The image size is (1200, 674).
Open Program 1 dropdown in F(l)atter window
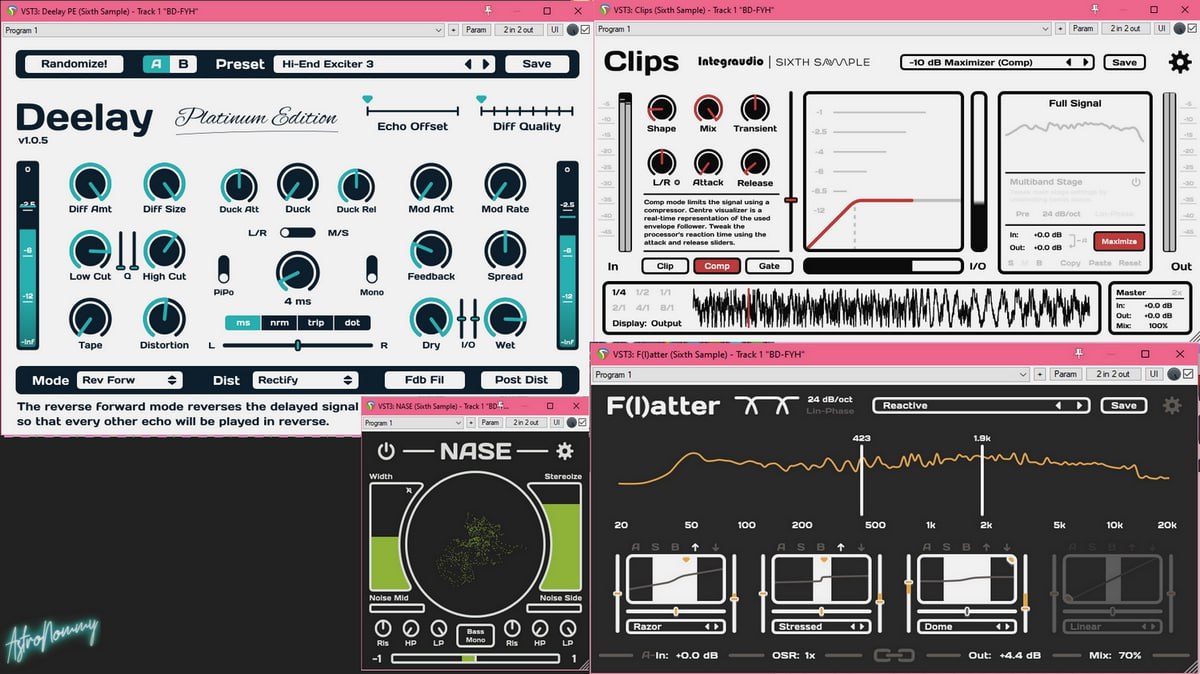pyautogui.click(x=810, y=374)
